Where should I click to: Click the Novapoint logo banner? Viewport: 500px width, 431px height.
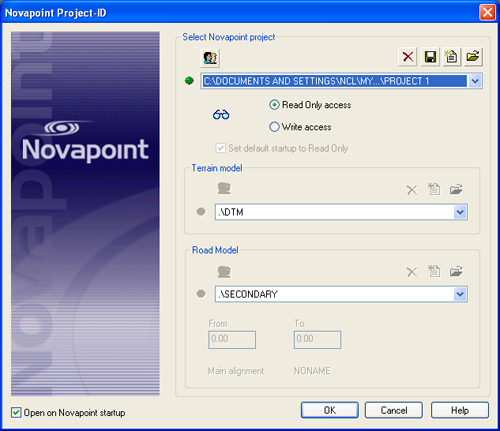85,214
